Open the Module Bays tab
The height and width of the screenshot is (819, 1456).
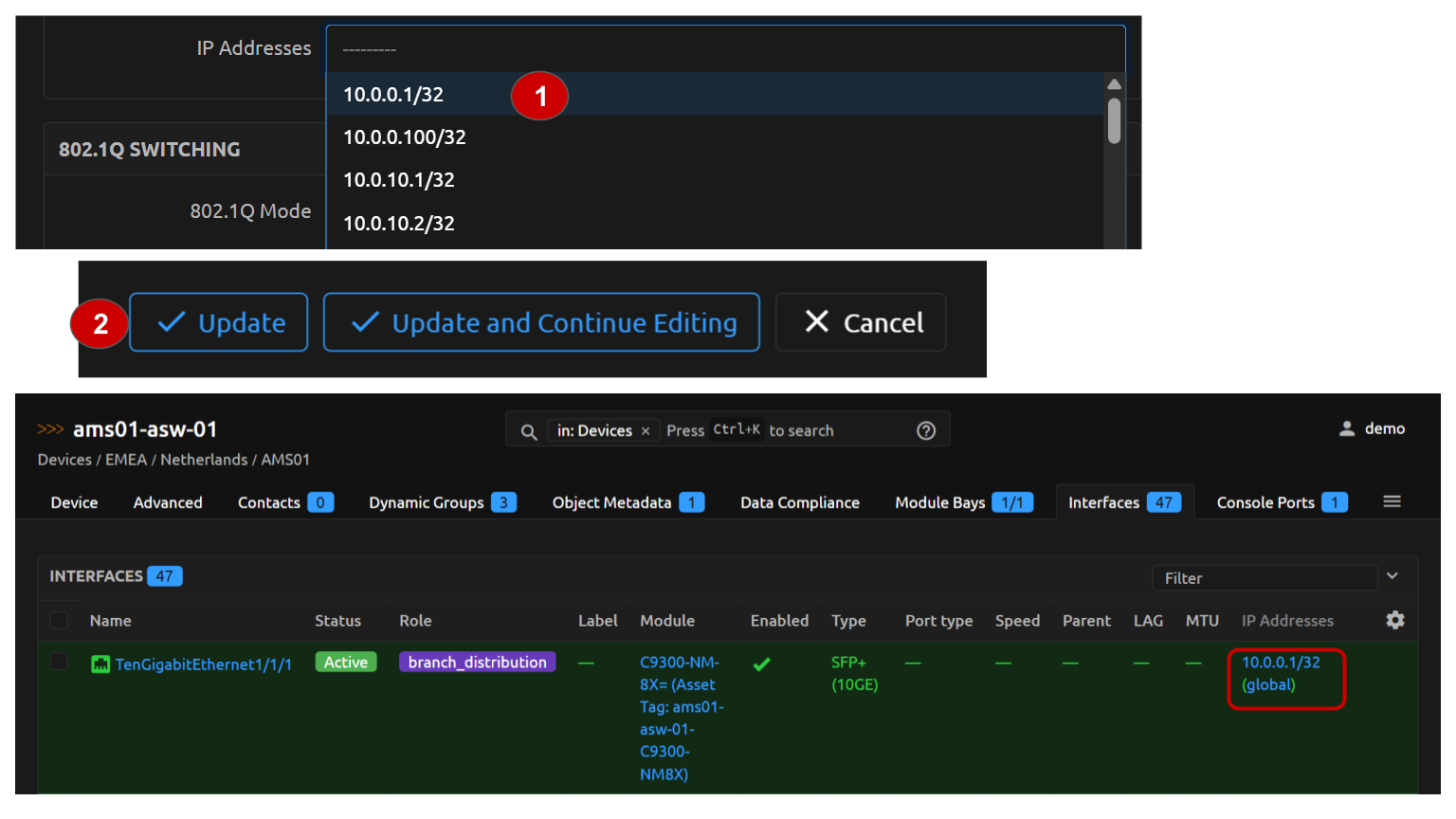939,502
